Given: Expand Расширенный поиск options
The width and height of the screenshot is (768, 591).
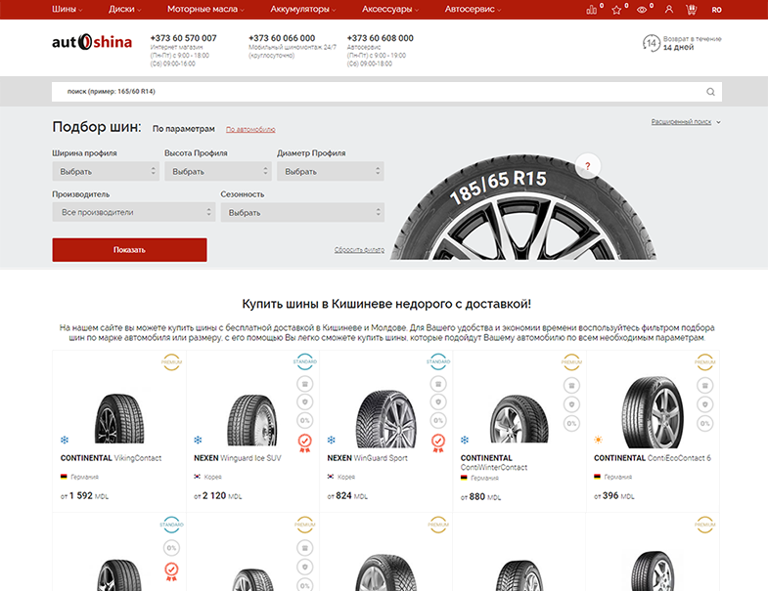Looking at the screenshot, I should 686,122.
